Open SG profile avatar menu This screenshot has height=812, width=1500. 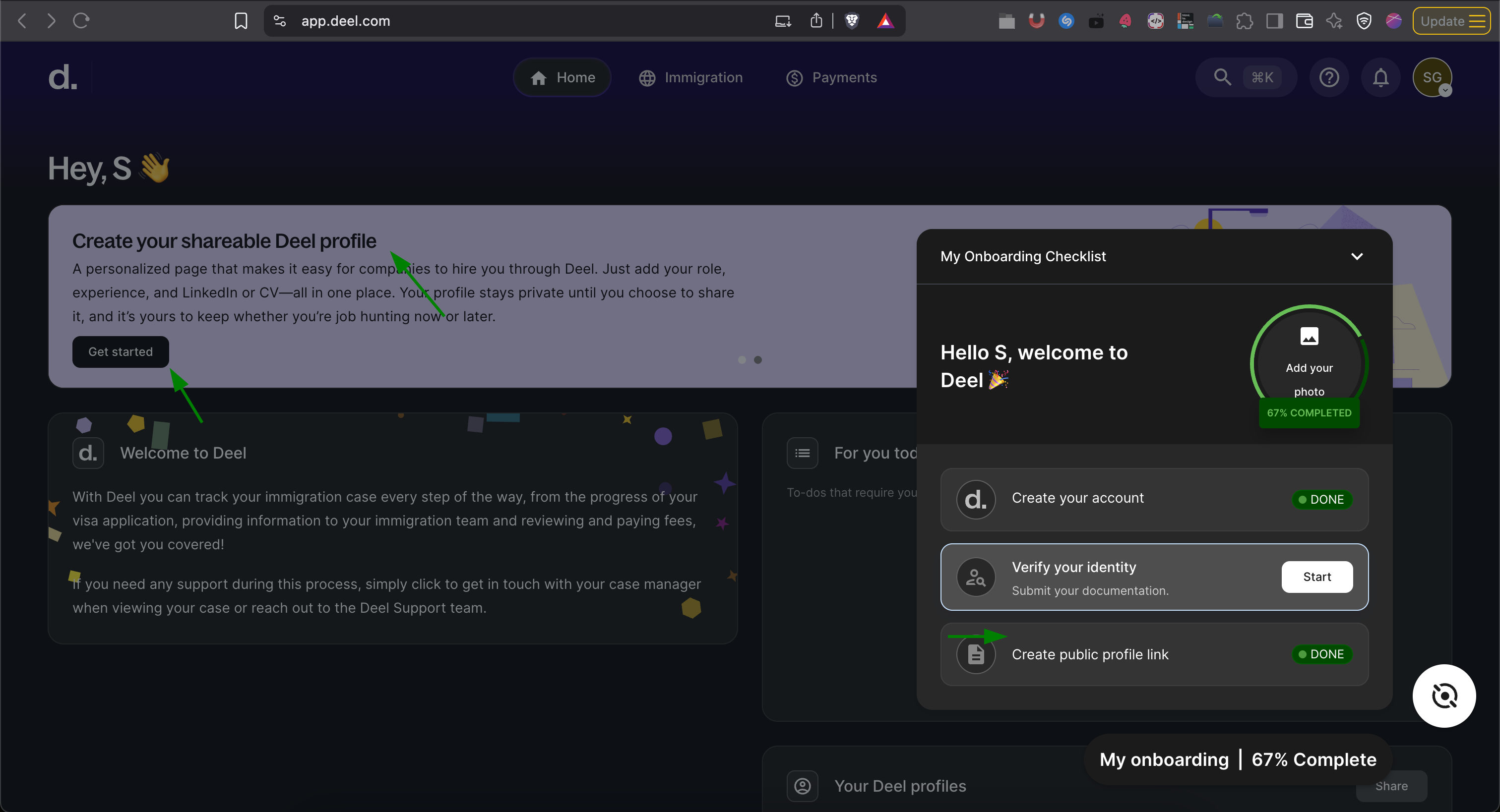click(1432, 77)
